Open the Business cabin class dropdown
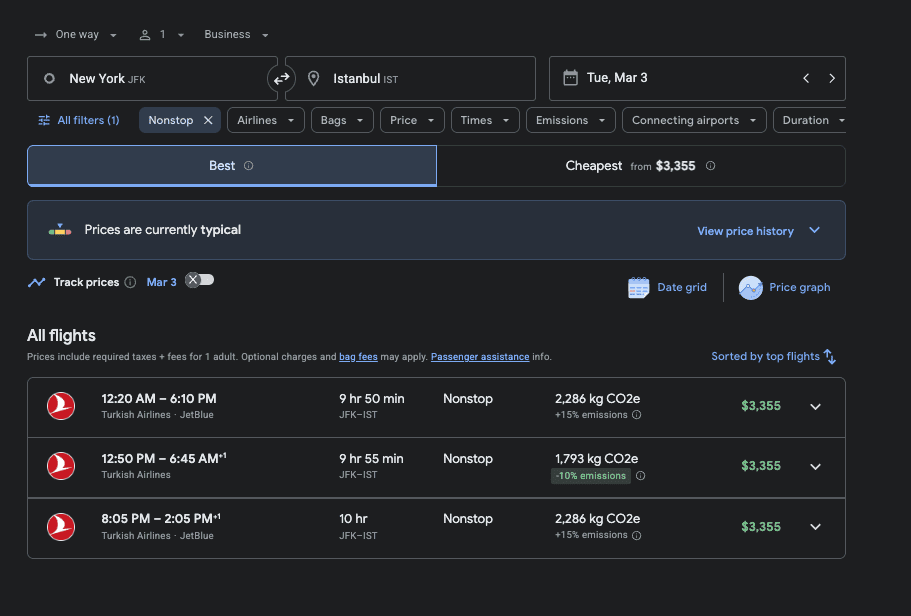The image size is (911, 616). point(235,34)
